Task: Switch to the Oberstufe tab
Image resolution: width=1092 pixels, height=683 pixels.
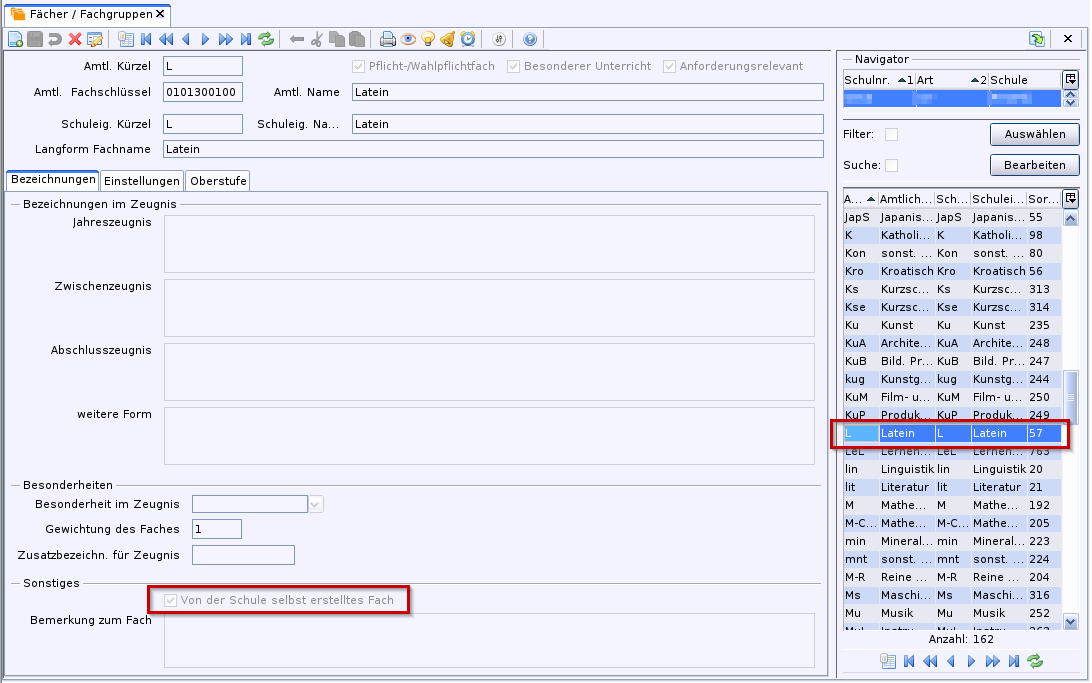Action: tap(218, 181)
